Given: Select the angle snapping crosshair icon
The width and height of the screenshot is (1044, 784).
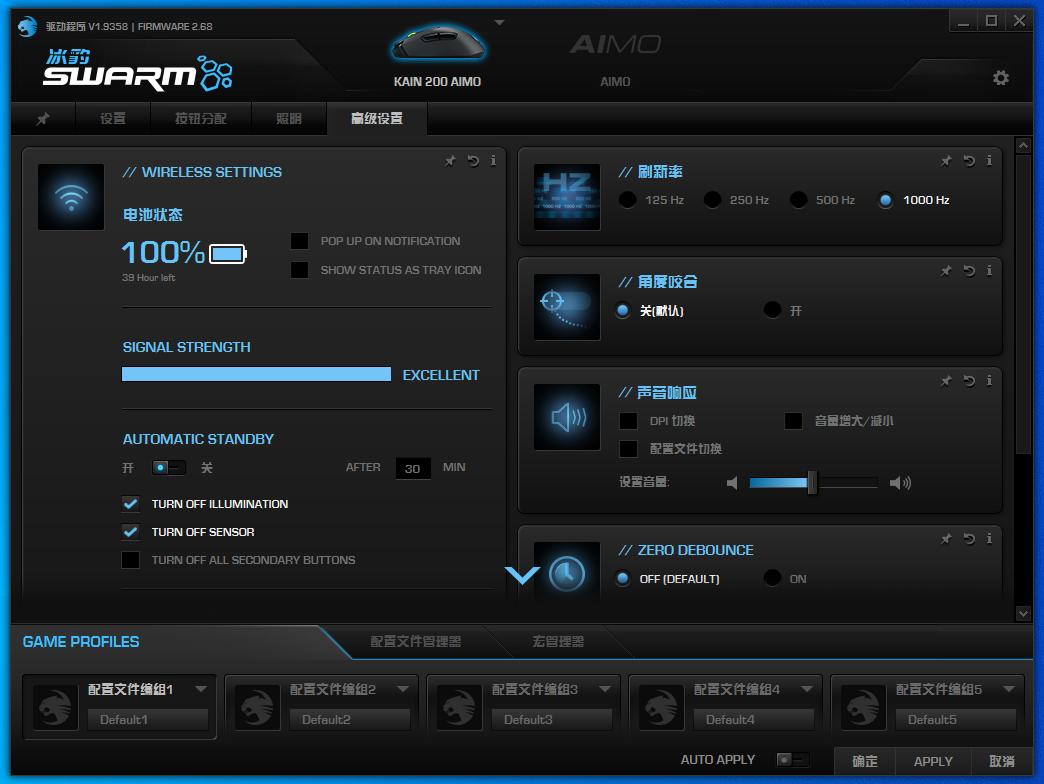Looking at the screenshot, I should pos(566,306).
